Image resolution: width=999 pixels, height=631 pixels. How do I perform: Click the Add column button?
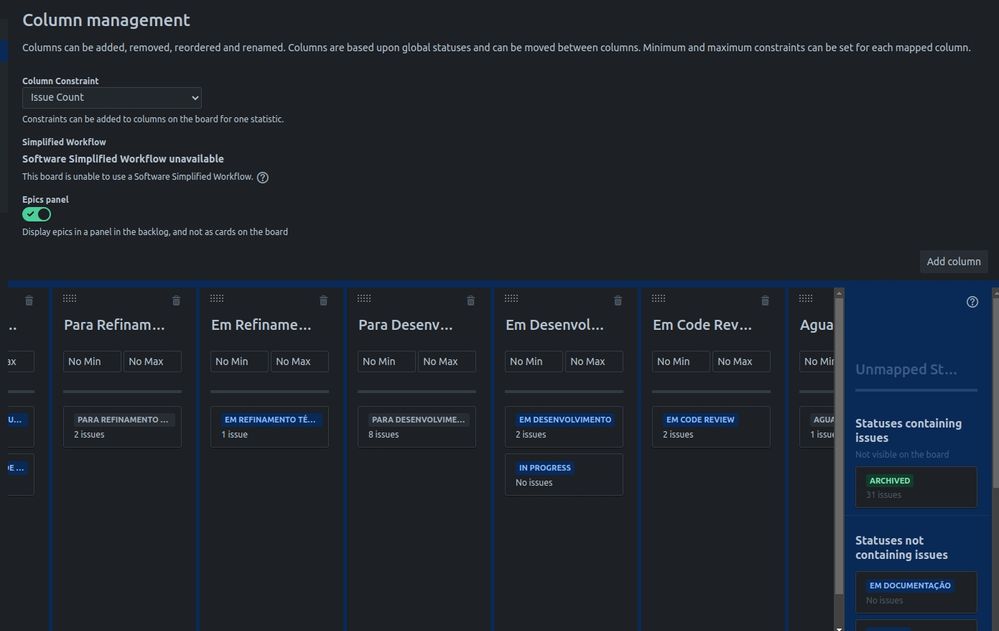(x=954, y=261)
